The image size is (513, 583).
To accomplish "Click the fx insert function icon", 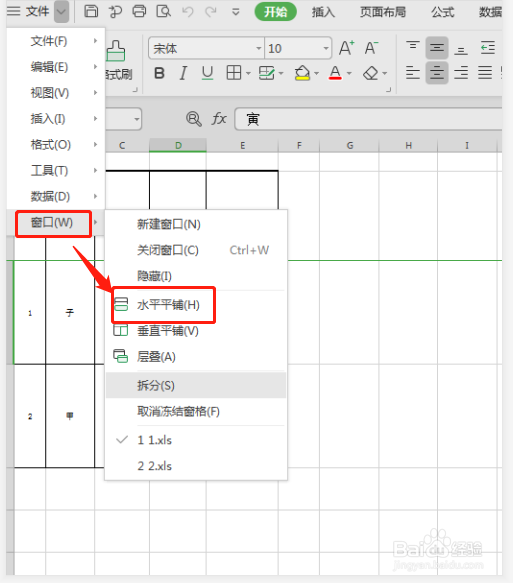I will 219,119.
